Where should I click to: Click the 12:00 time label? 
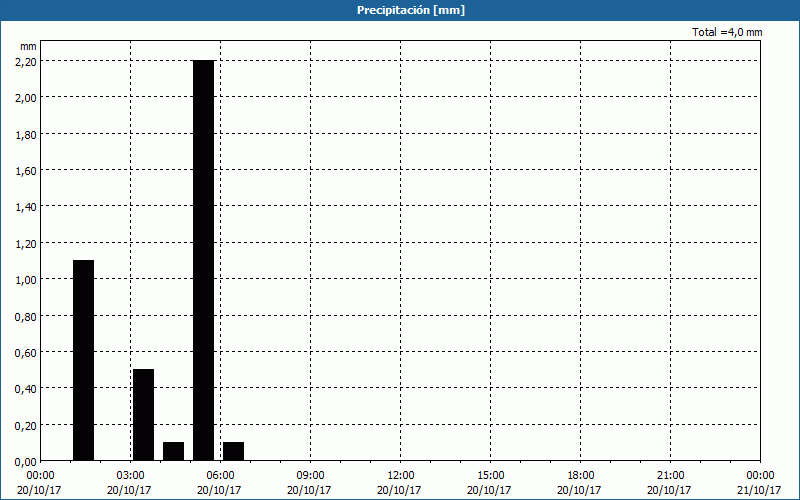pyautogui.click(x=401, y=476)
